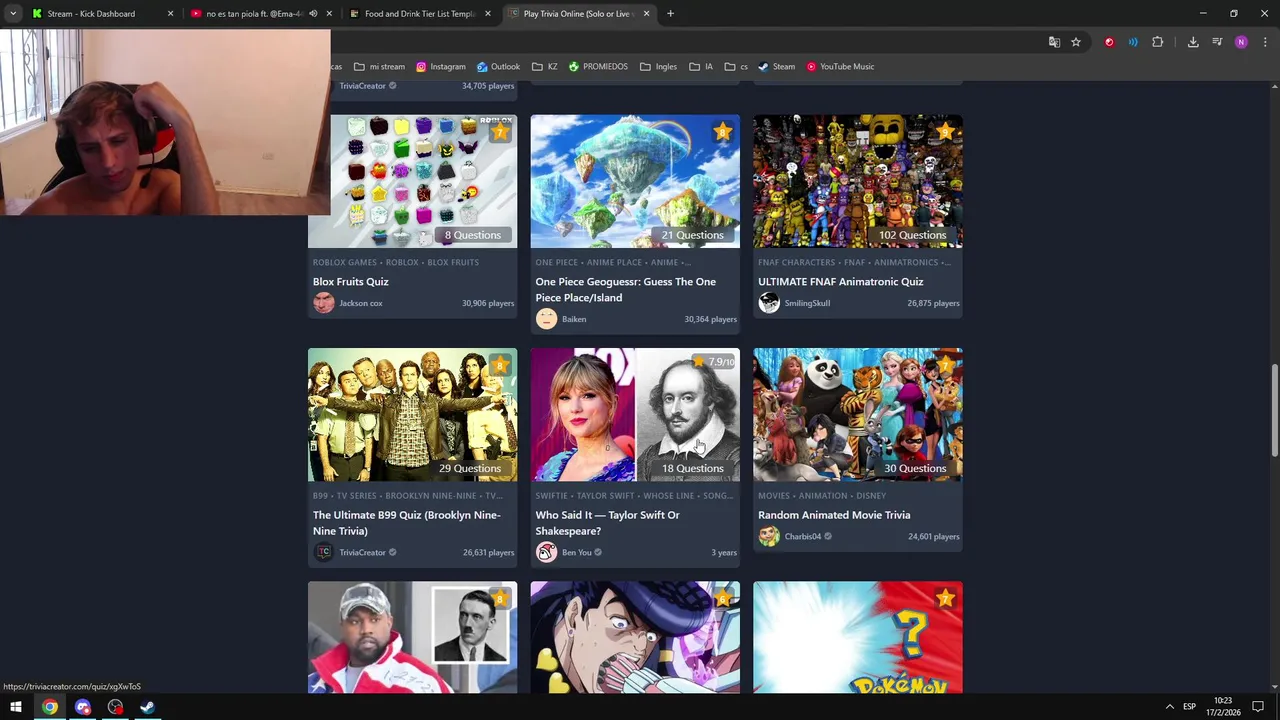The height and width of the screenshot is (720, 1280).
Task: Open the tab search dropdown
Action: (12, 13)
